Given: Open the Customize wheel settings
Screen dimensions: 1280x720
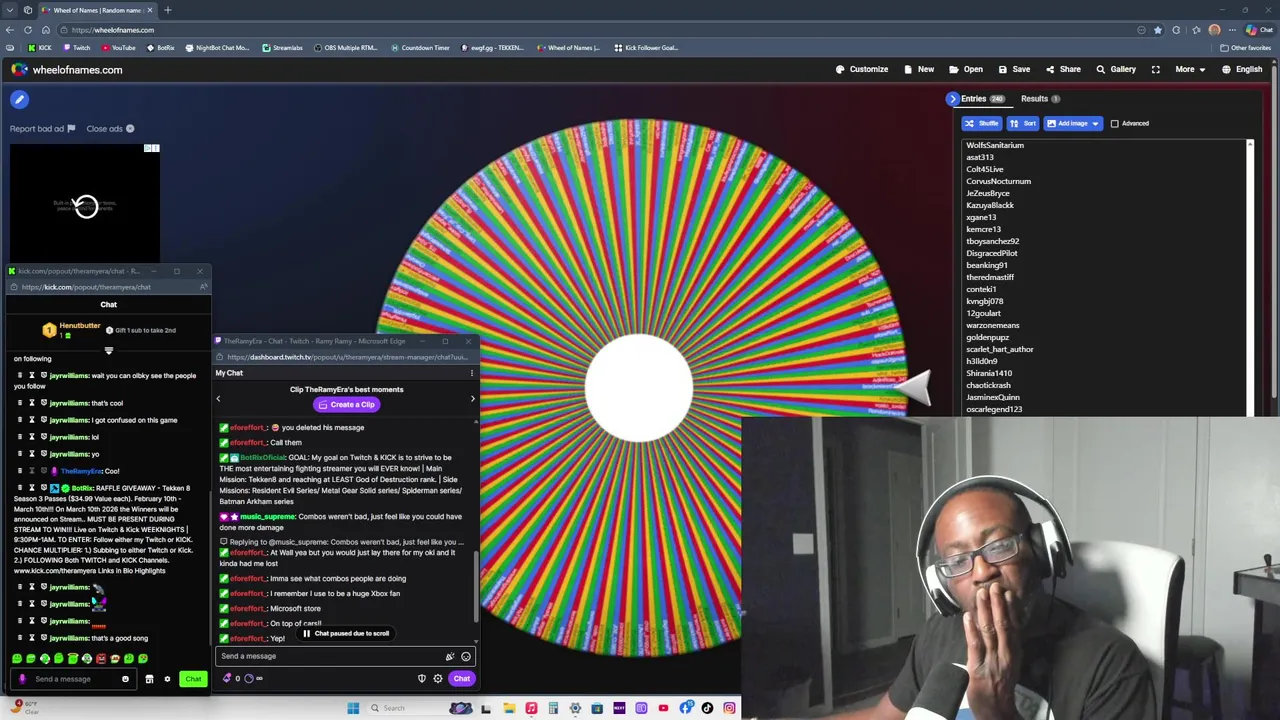Looking at the screenshot, I should 862,70.
